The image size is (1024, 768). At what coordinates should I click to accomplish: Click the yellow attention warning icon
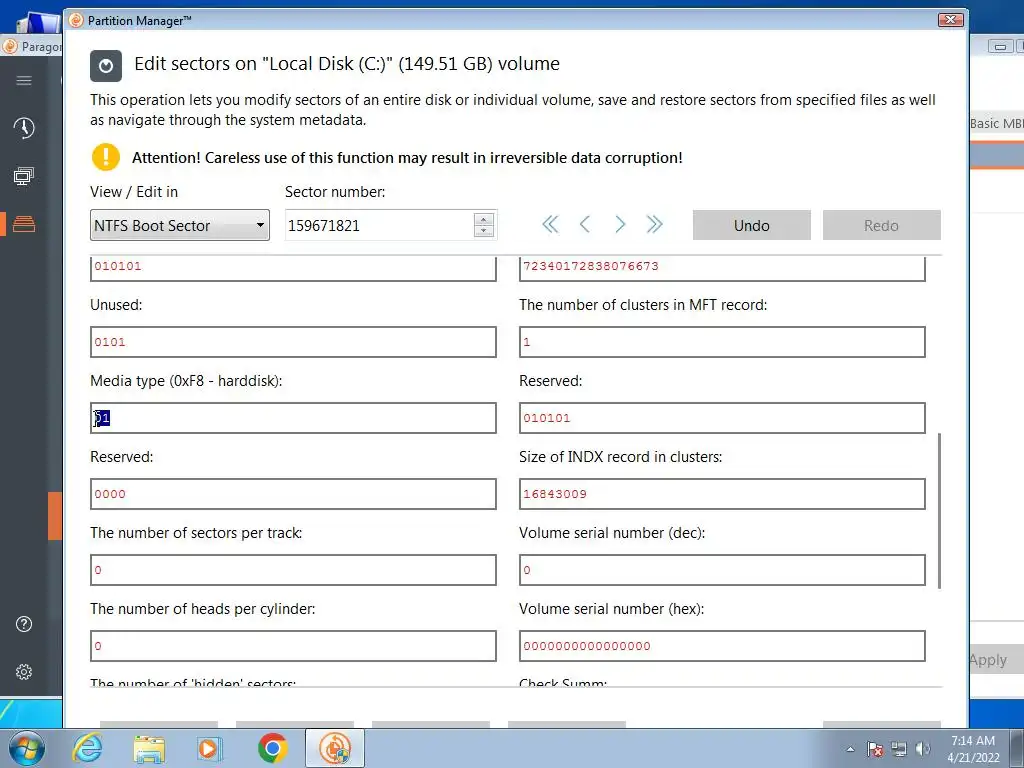[106, 157]
